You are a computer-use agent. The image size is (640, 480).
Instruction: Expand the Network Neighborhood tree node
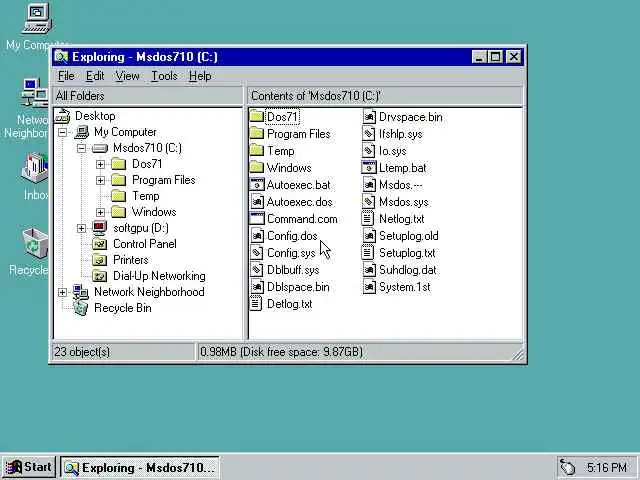pos(62,292)
